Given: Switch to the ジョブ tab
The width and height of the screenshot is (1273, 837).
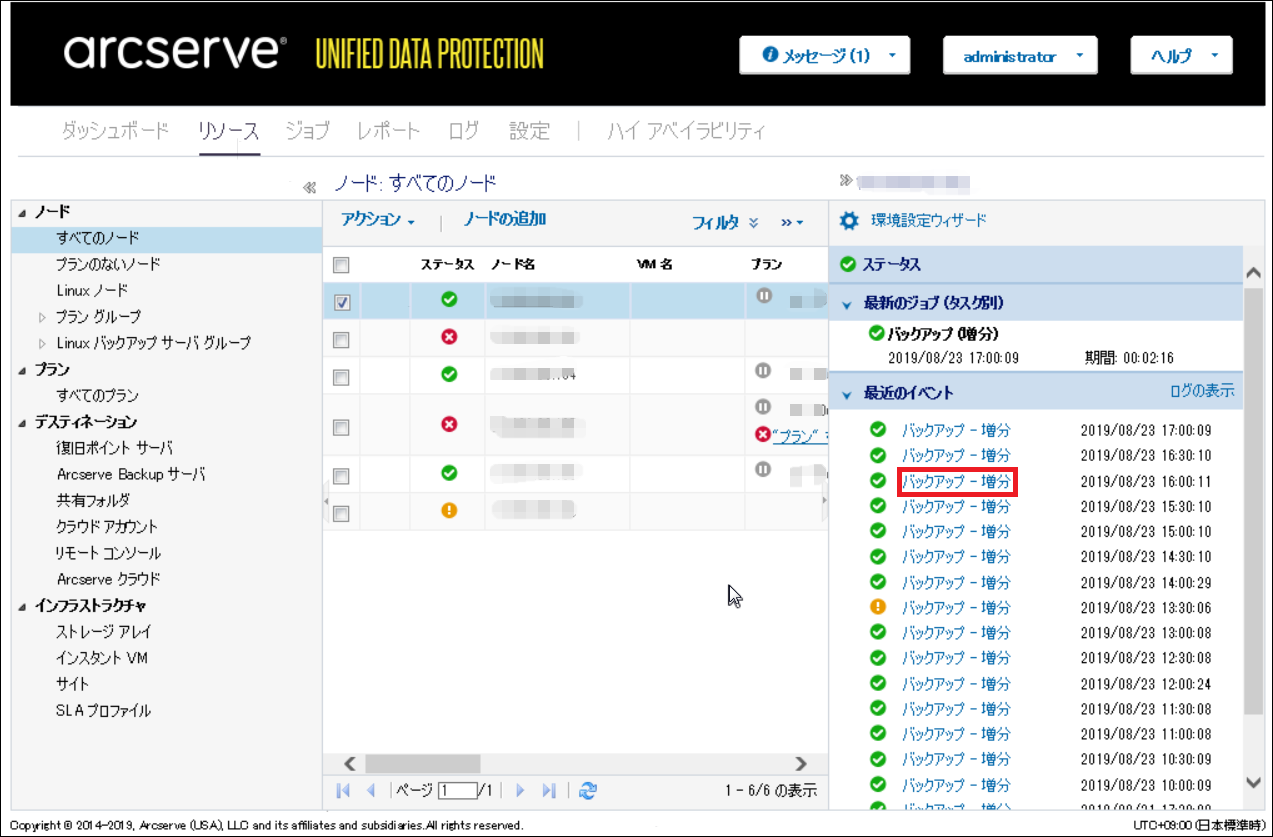Looking at the screenshot, I should 307,131.
